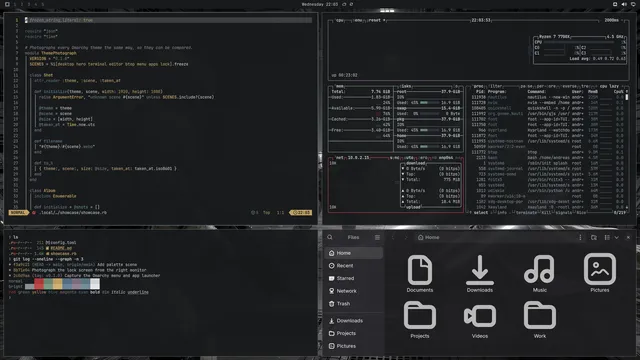Open the menu option in btop header
This screenshot has height=360, width=640.
point(358,20)
